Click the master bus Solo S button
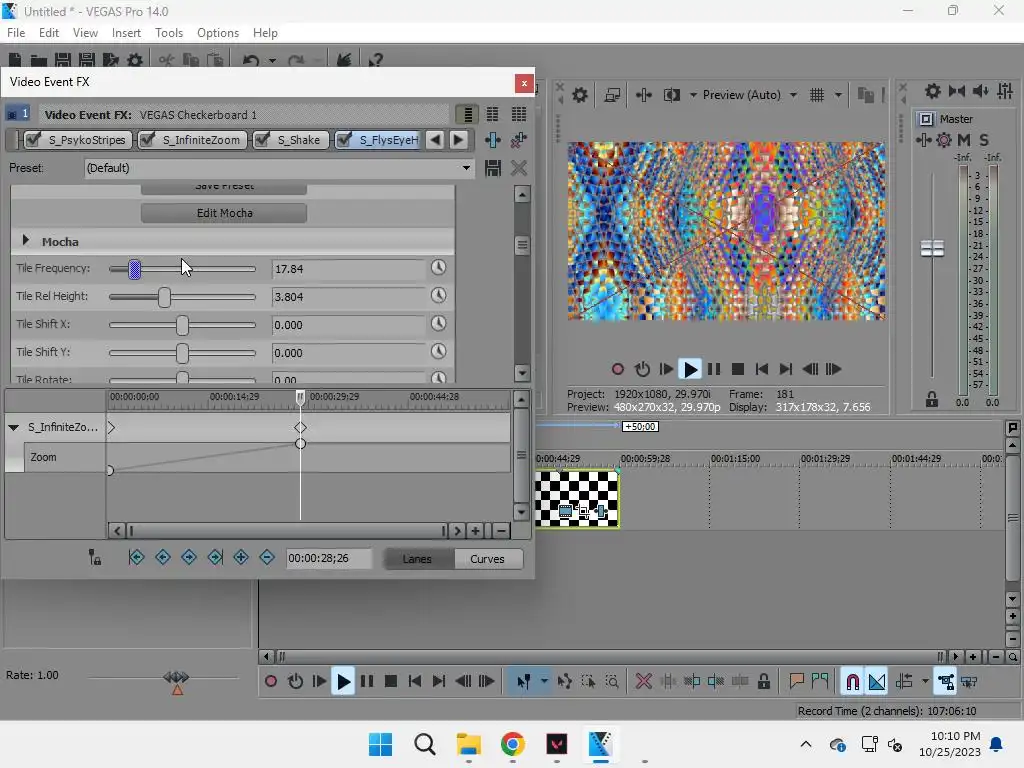This screenshot has height=768, width=1024. coord(984,140)
